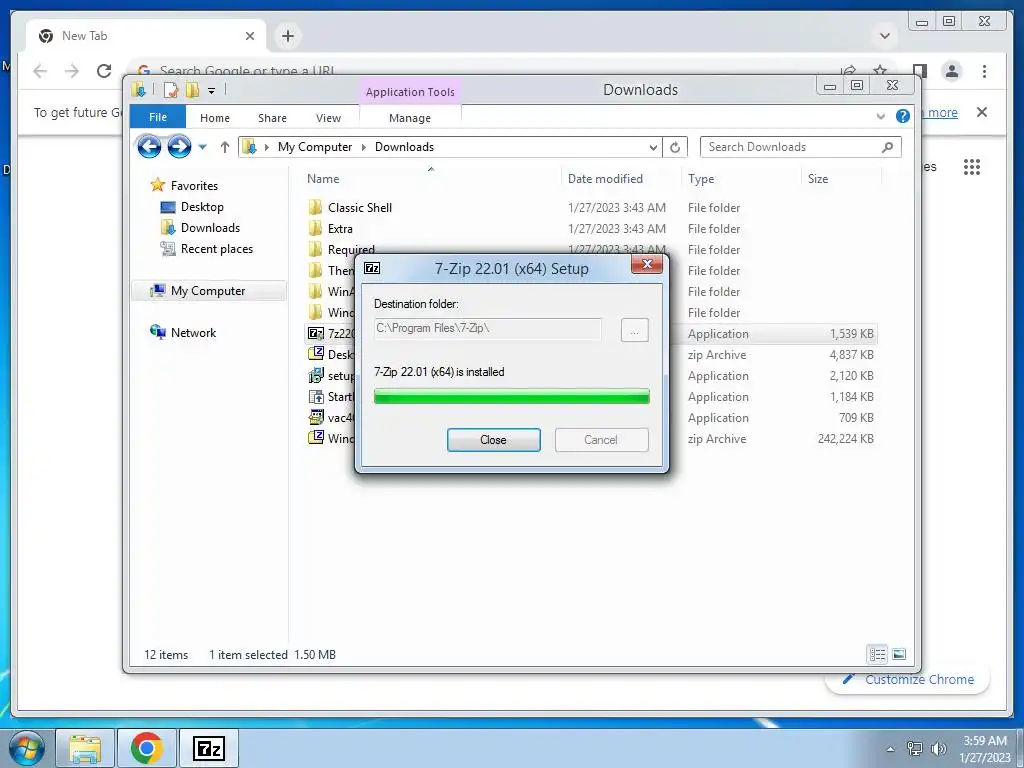Open Chrome tab search dropdown arrow
The height and width of the screenshot is (768, 1024).
pos(885,36)
